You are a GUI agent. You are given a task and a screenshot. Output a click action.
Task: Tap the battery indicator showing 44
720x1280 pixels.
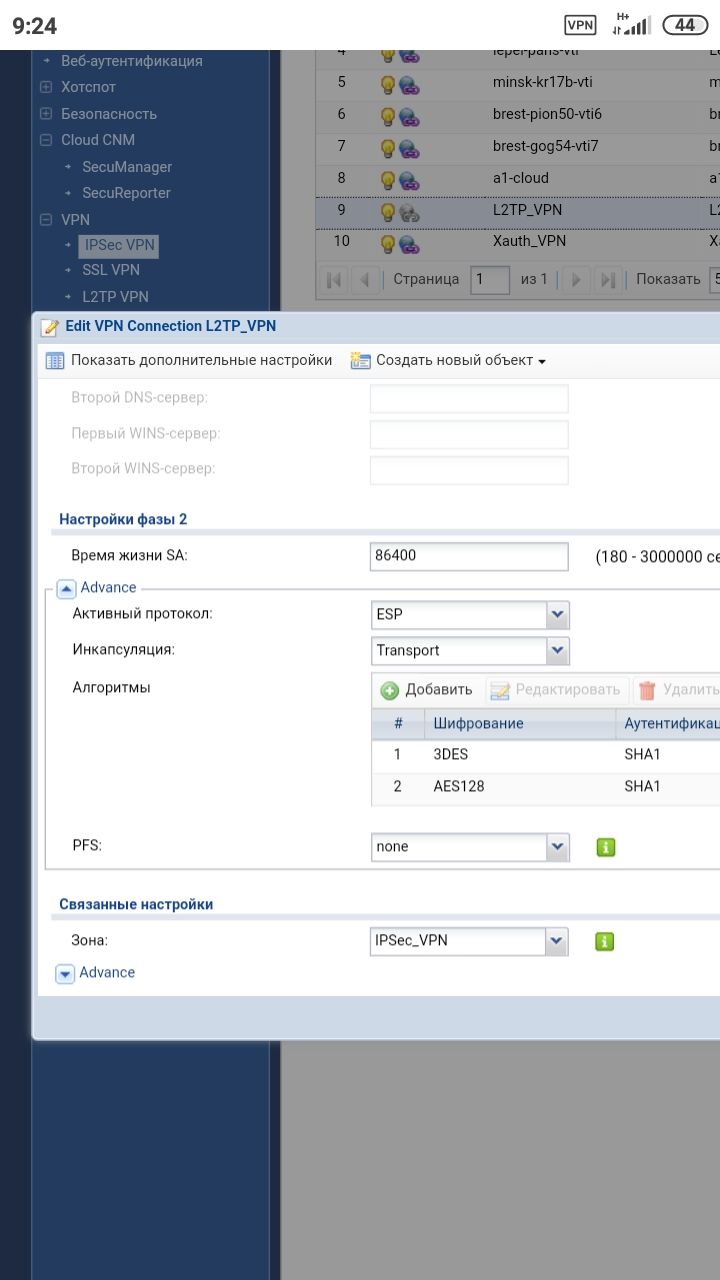point(684,25)
